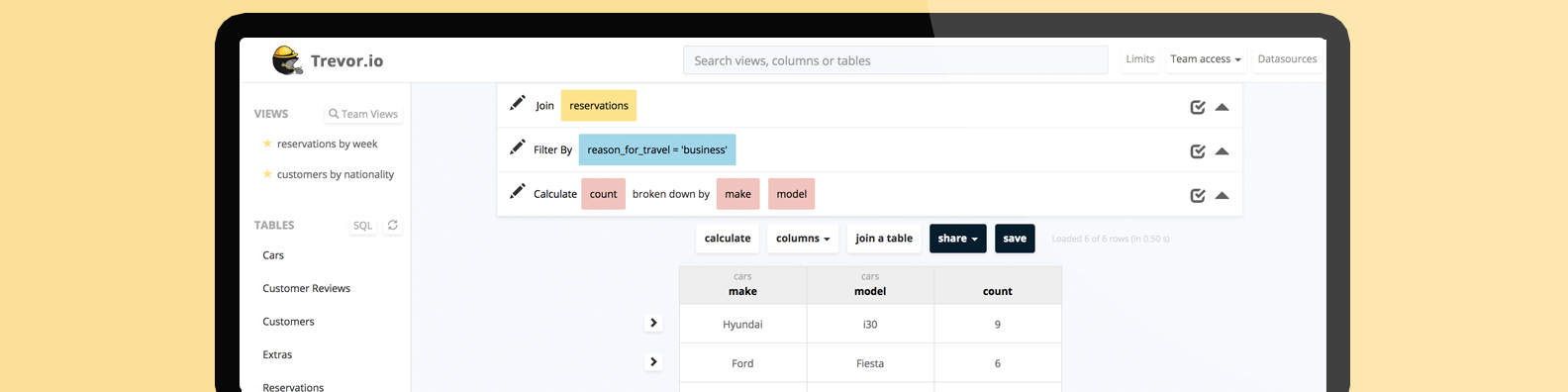This screenshot has width=1568, height=392.
Task: Star icon for customers by nationality
Action: coord(267,174)
